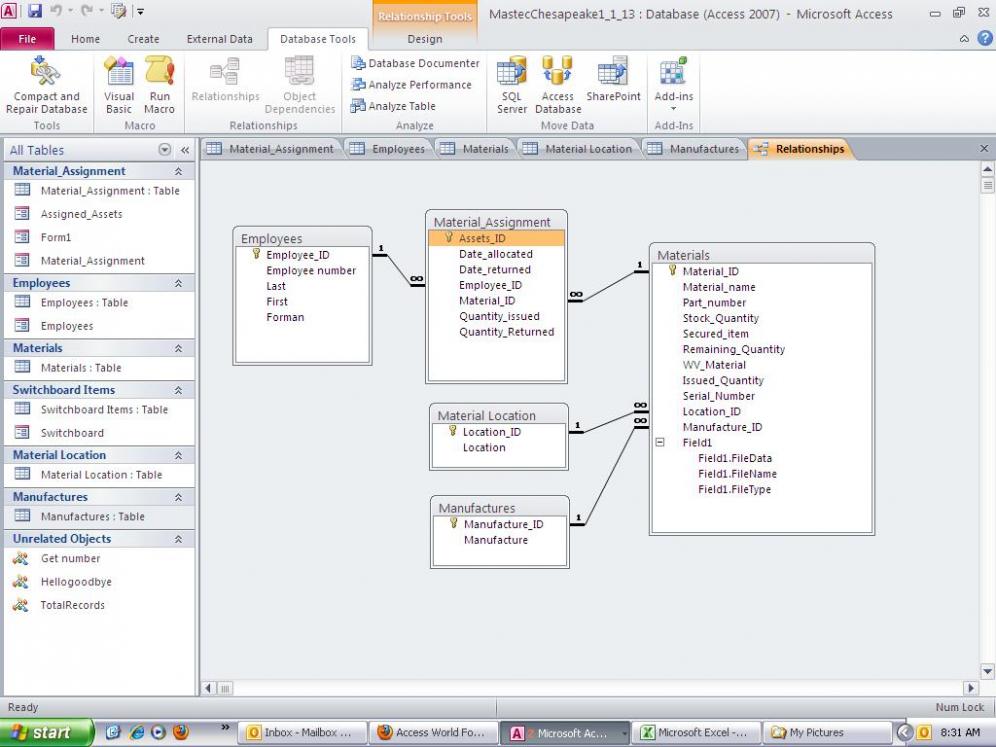Click the Windows start button

pos(46,732)
